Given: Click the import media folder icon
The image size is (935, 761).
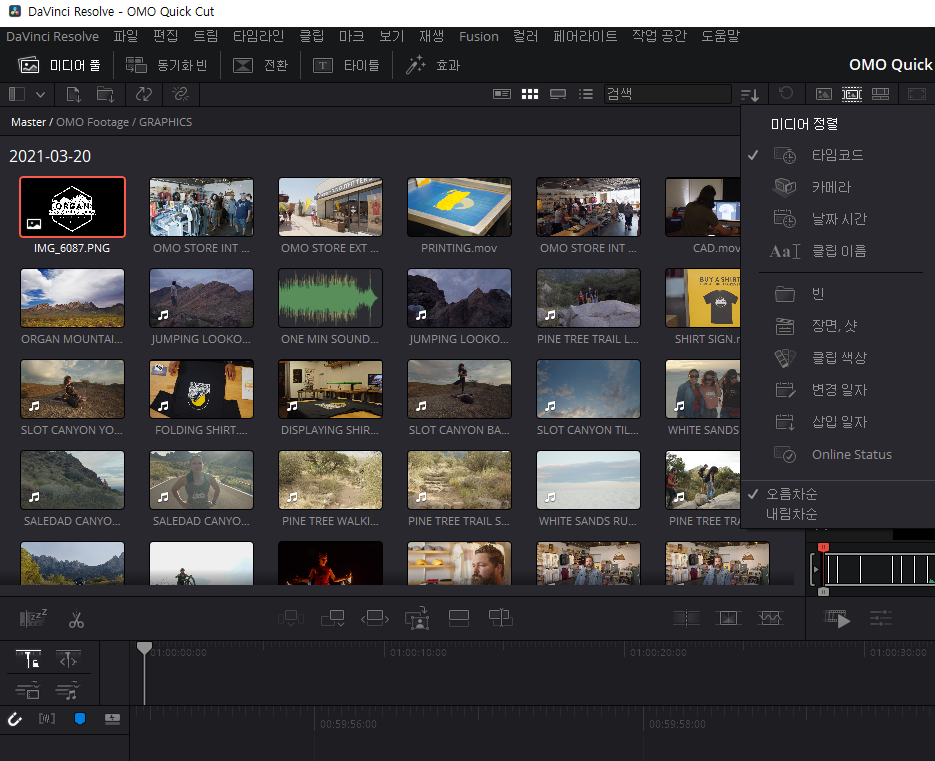Looking at the screenshot, I should (x=106, y=94).
